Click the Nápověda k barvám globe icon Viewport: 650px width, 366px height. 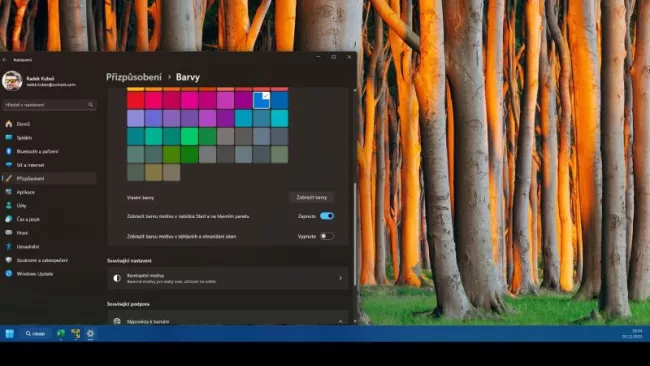[x=117, y=321]
